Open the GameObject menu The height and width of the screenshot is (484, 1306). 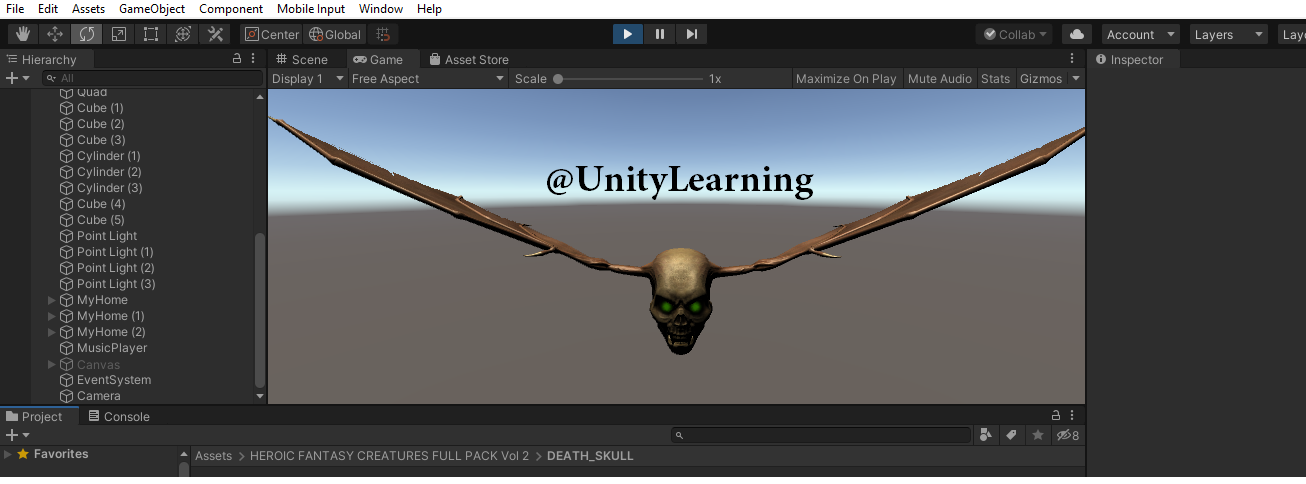[x=152, y=9]
